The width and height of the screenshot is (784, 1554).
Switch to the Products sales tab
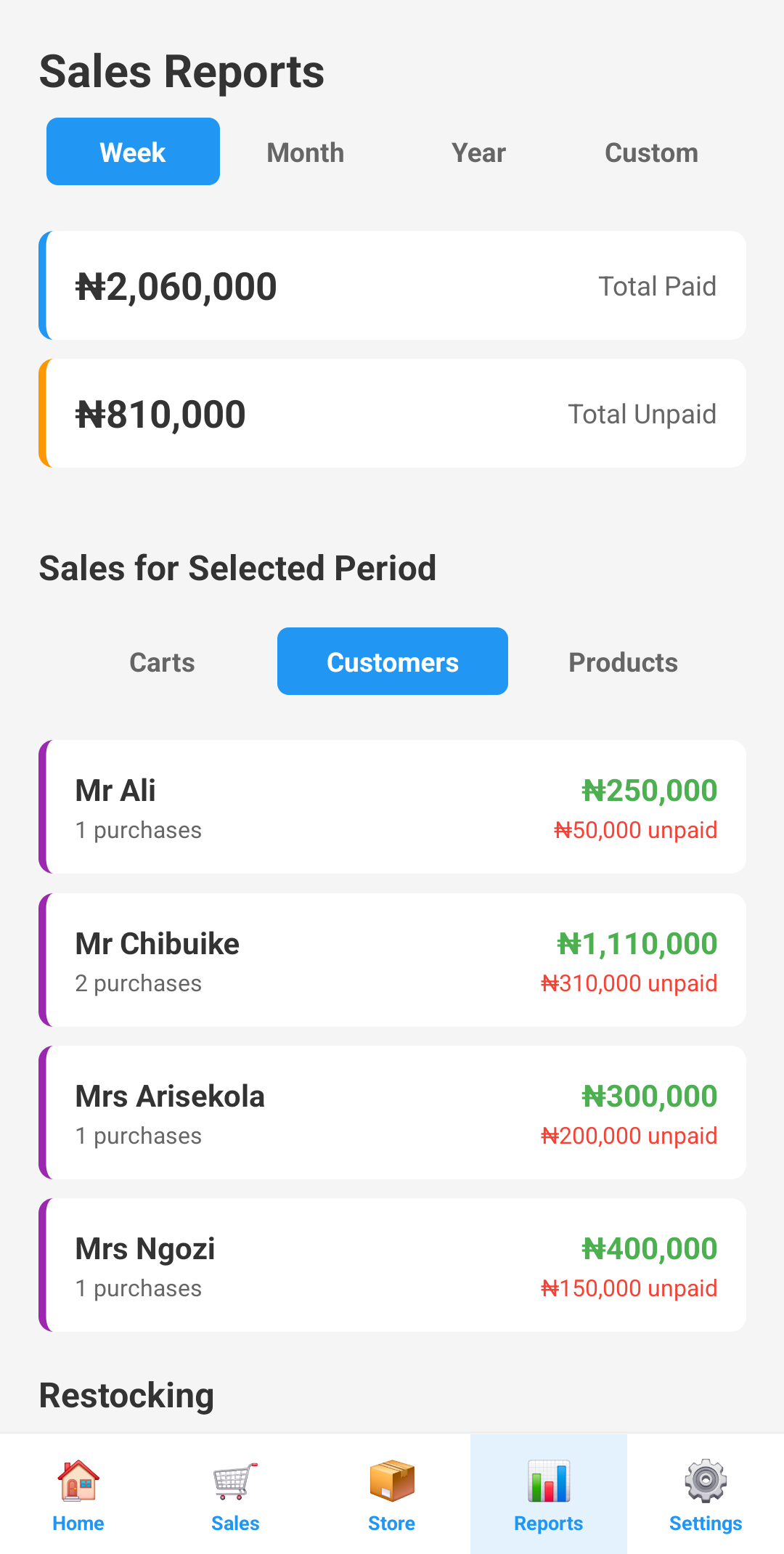(x=623, y=662)
